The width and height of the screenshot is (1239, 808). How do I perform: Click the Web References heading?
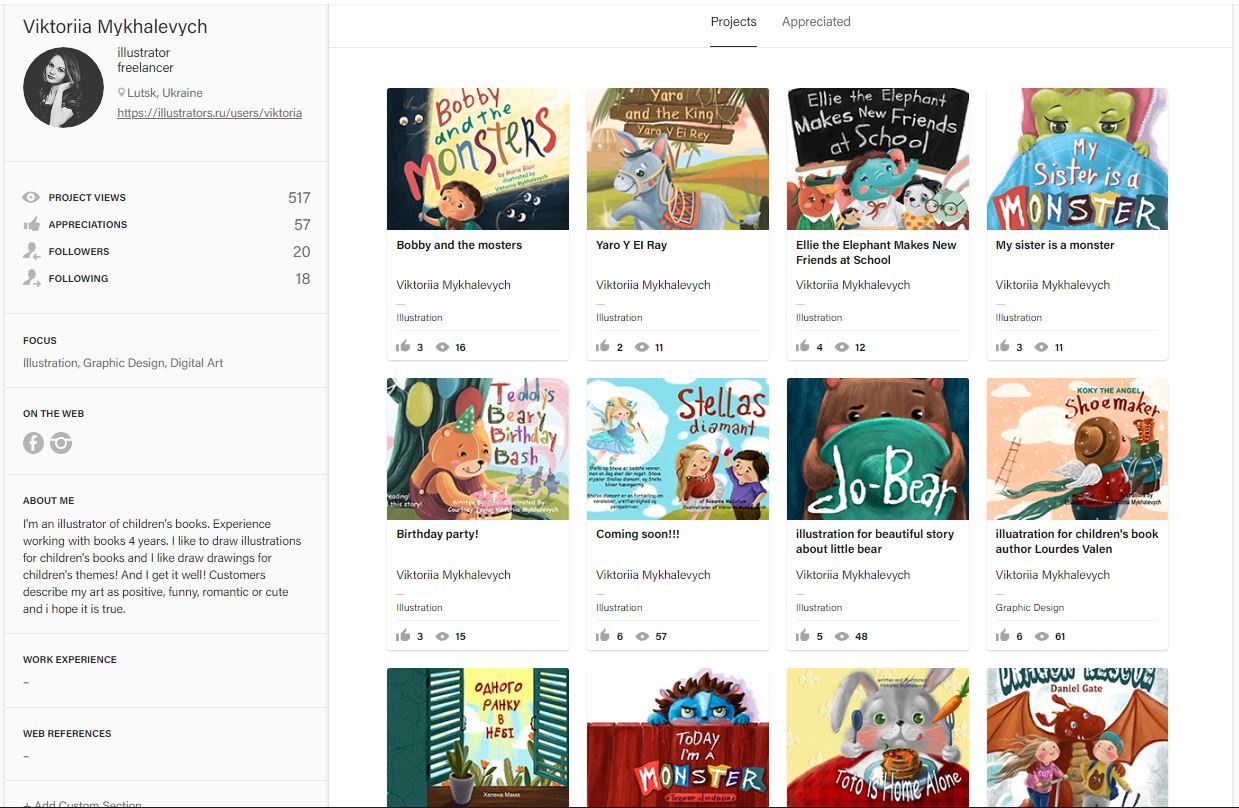click(x=67, y=734)
